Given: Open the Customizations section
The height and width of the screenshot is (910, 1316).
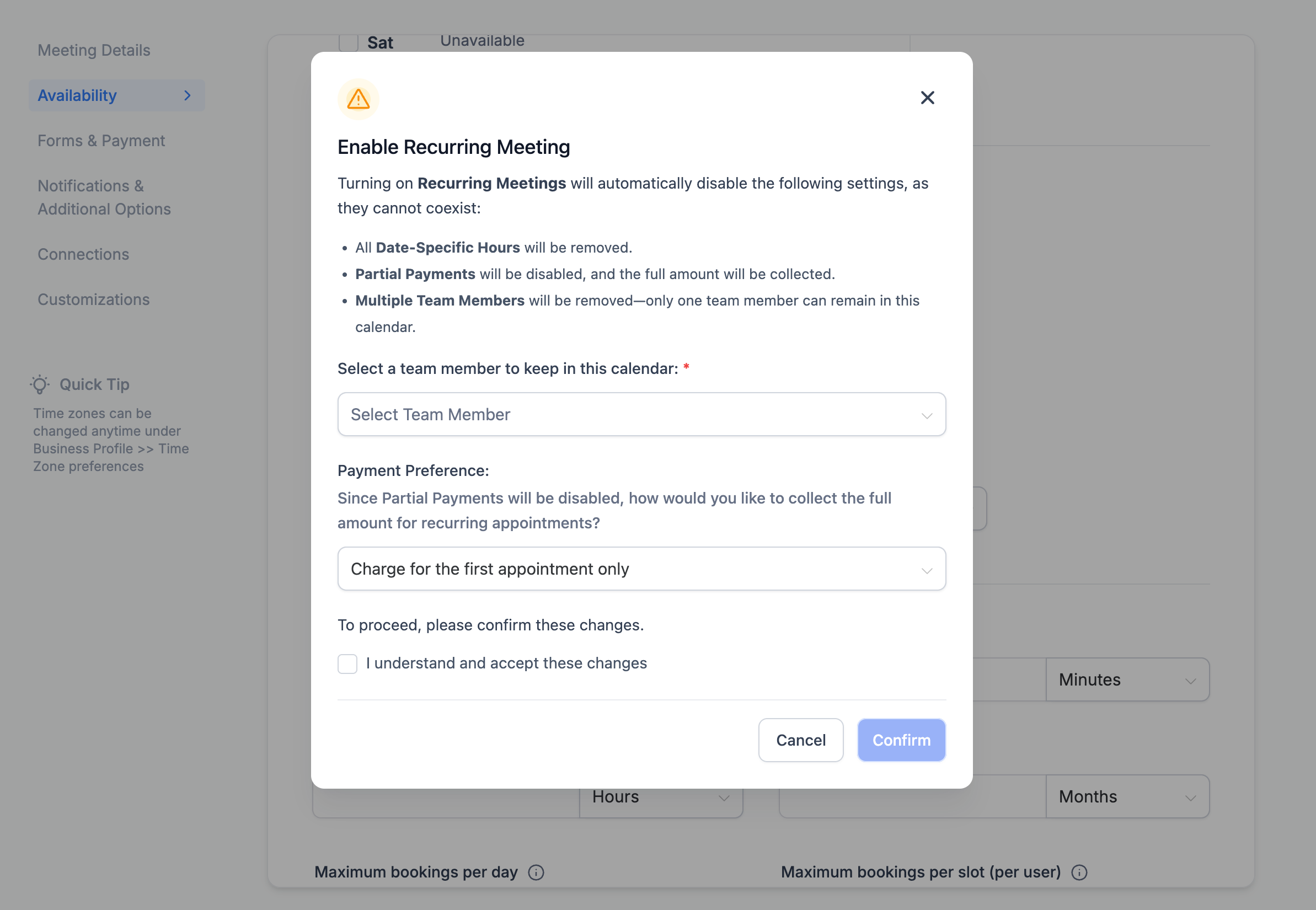Looking at the screenshot, I should (x=94, y=299).
